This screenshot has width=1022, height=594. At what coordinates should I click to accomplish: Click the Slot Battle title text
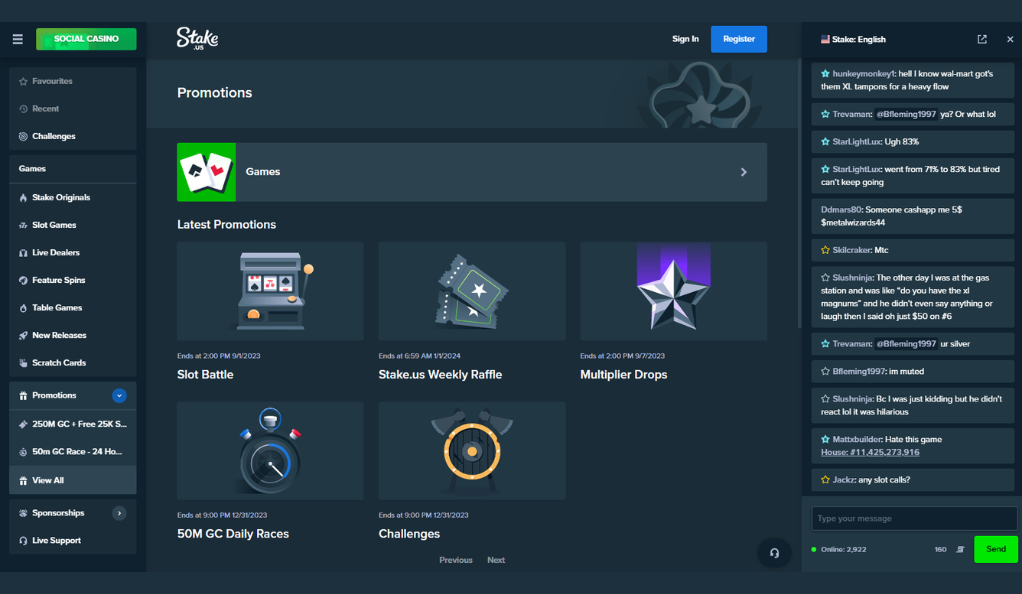[205, 375]
